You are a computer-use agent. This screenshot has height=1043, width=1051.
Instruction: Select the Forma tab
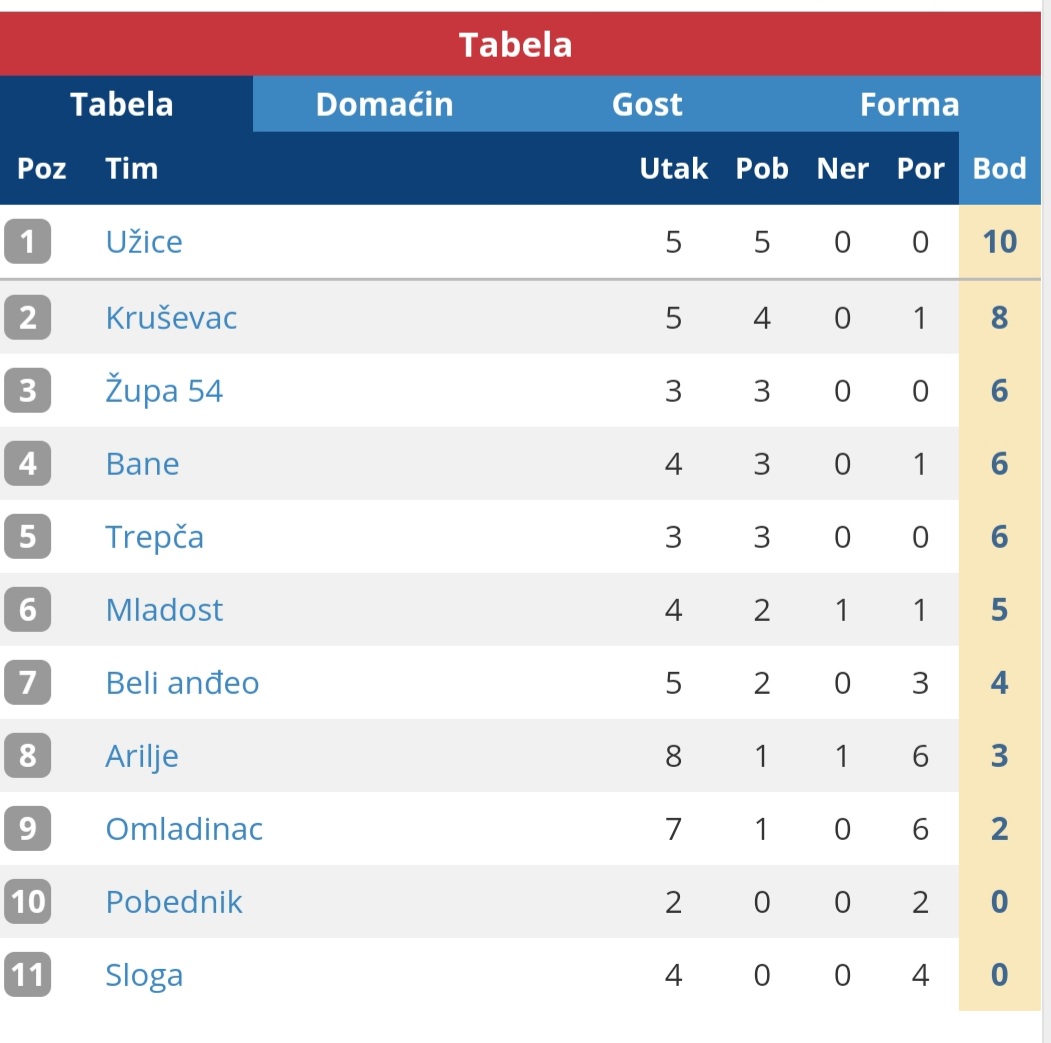(x=910, y=104)
